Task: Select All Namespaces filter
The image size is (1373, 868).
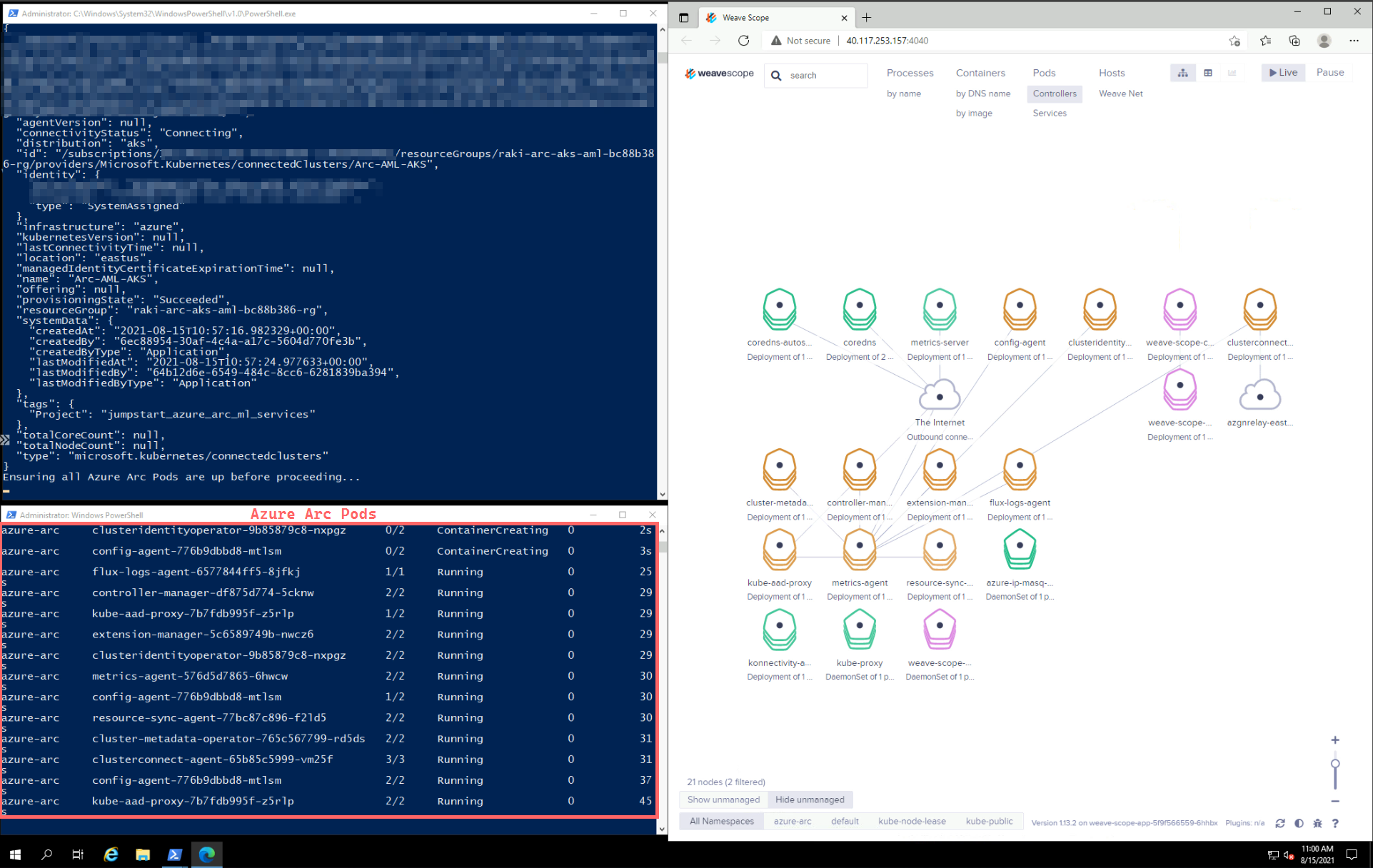Action: (x=722, y=822)
